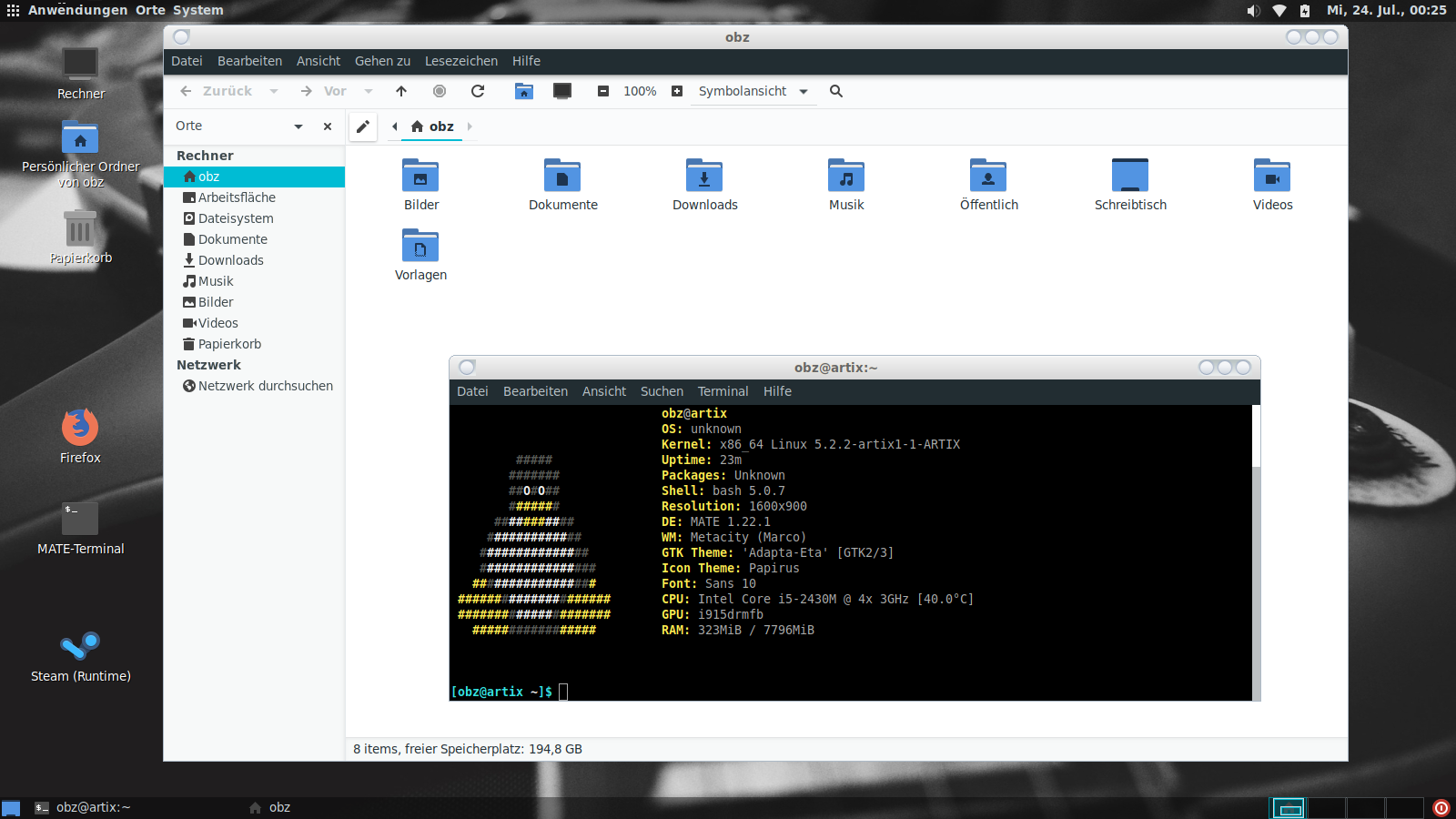Launch MATE-Terminal from the desktop

tap(80, 519)
